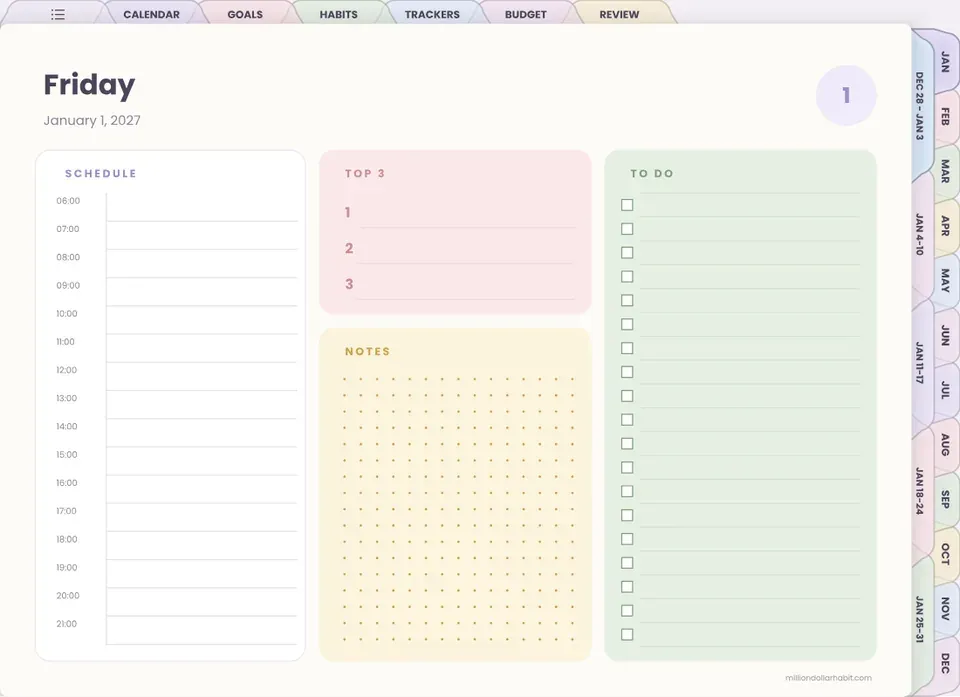This screenshot has width=960, height=697.
Task: Click the first To Do text line
Action: (749, 205)
